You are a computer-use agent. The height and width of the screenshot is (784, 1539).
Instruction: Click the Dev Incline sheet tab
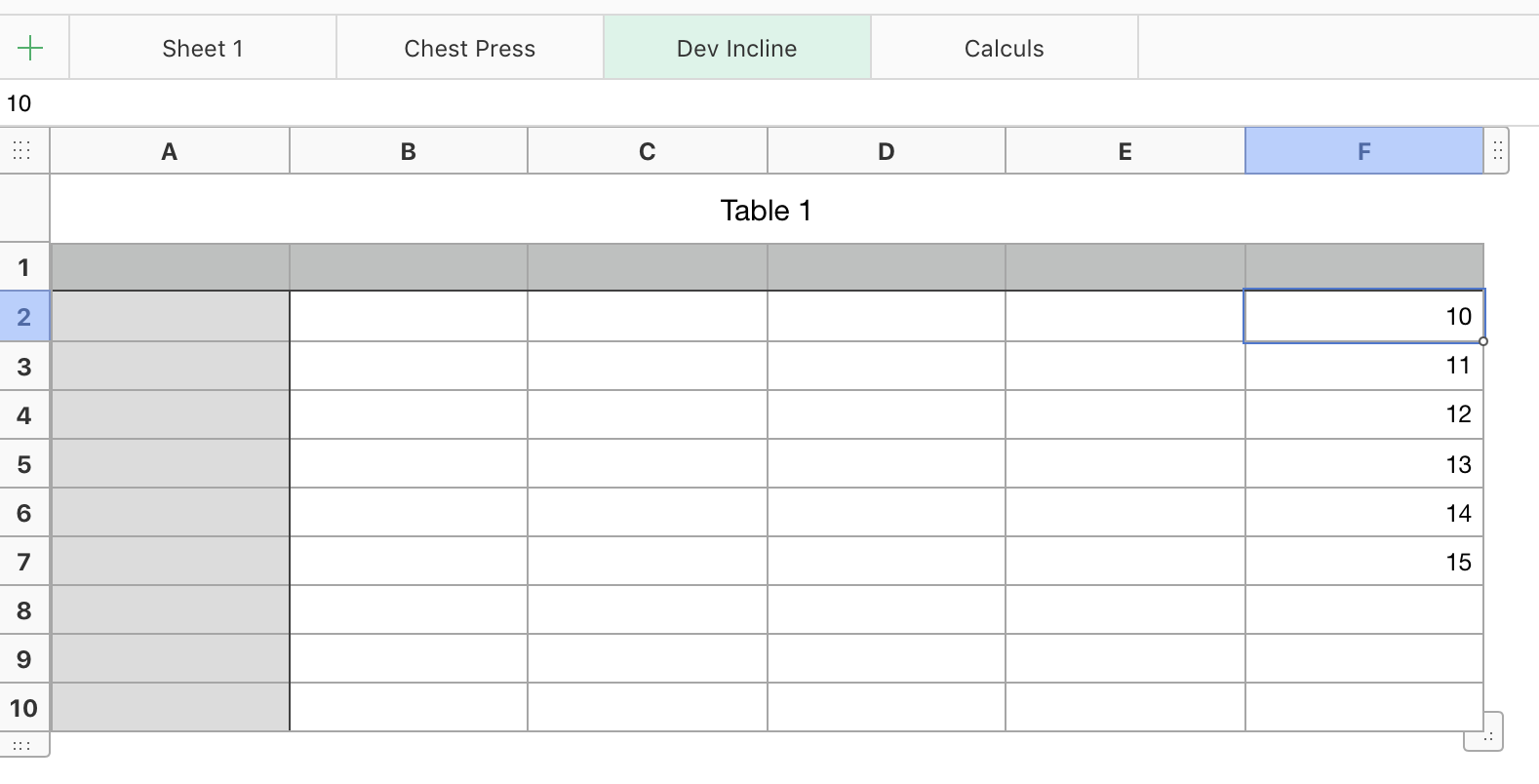pyautogui.click(x=736, y=49)
